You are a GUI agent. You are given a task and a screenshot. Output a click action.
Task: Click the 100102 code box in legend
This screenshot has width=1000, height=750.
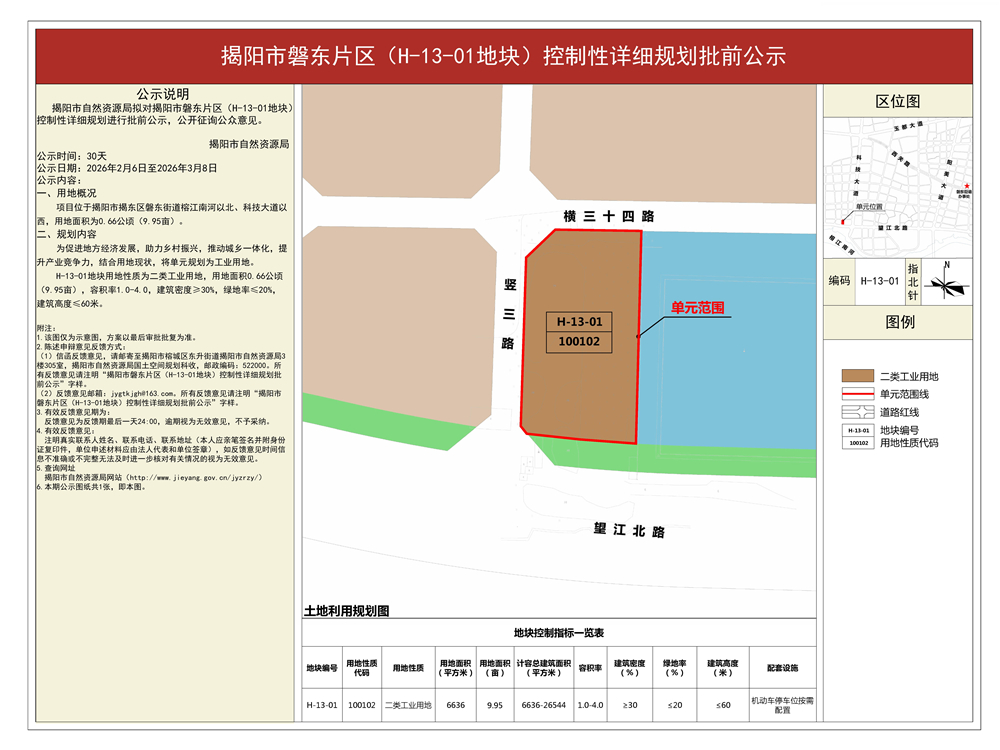857,442
